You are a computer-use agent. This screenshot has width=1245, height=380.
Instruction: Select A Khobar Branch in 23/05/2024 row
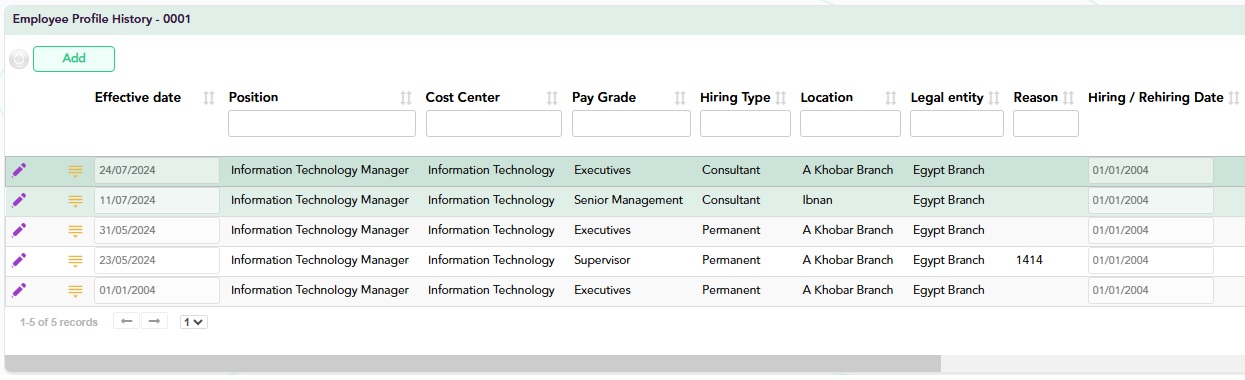tap(848, 260)
